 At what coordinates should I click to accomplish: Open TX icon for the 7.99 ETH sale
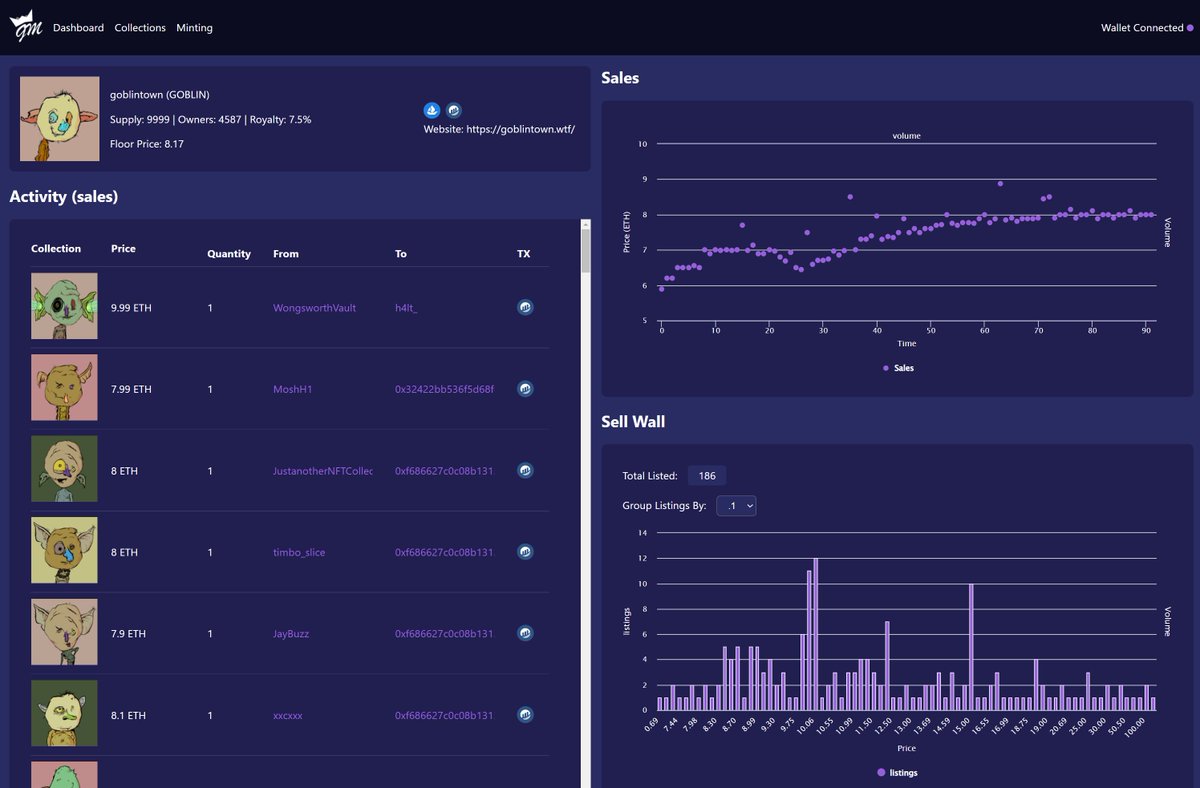[525, 389]
